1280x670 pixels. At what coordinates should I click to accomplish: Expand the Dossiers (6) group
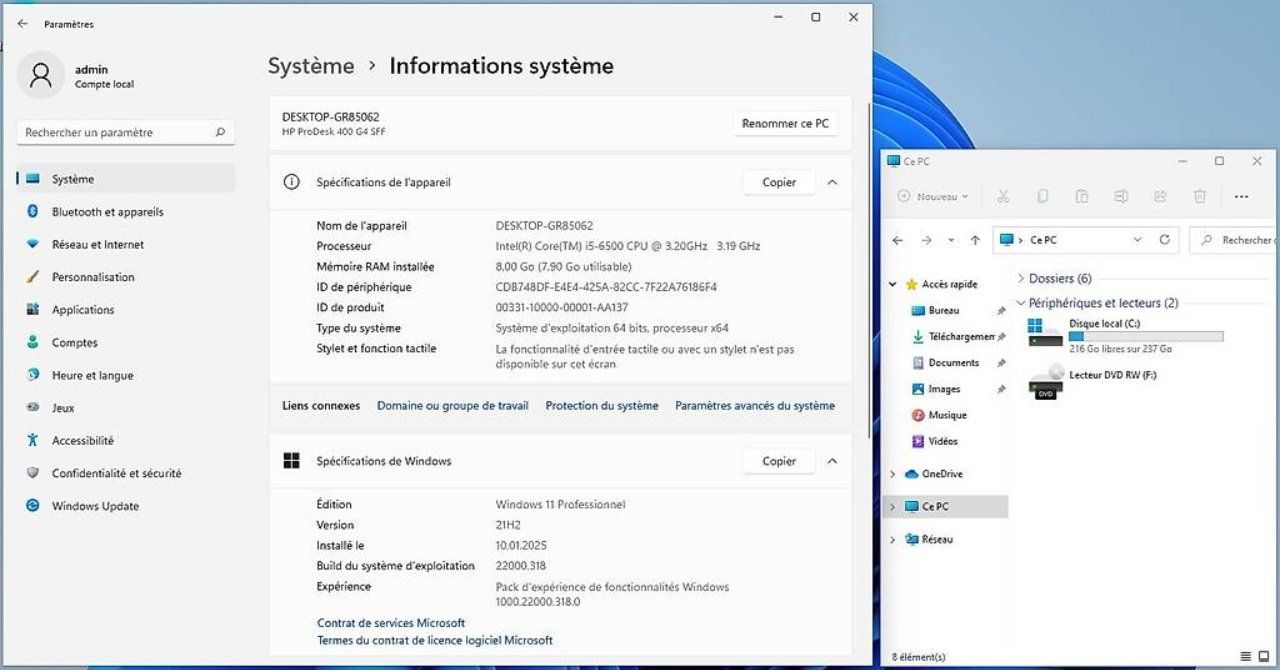point(1021,278)
